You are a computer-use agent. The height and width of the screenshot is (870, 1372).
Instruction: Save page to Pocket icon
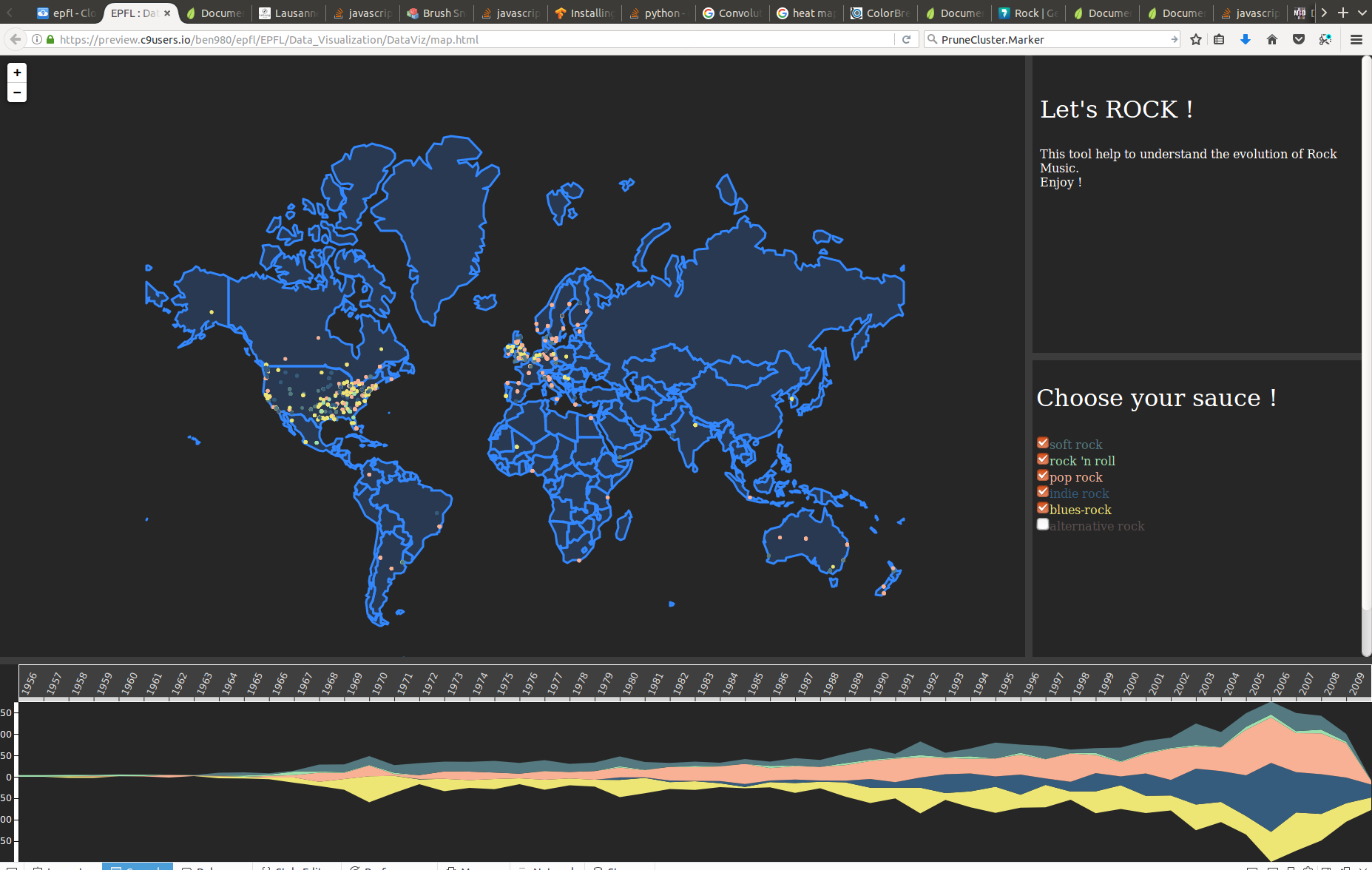tap(1299, 39)
